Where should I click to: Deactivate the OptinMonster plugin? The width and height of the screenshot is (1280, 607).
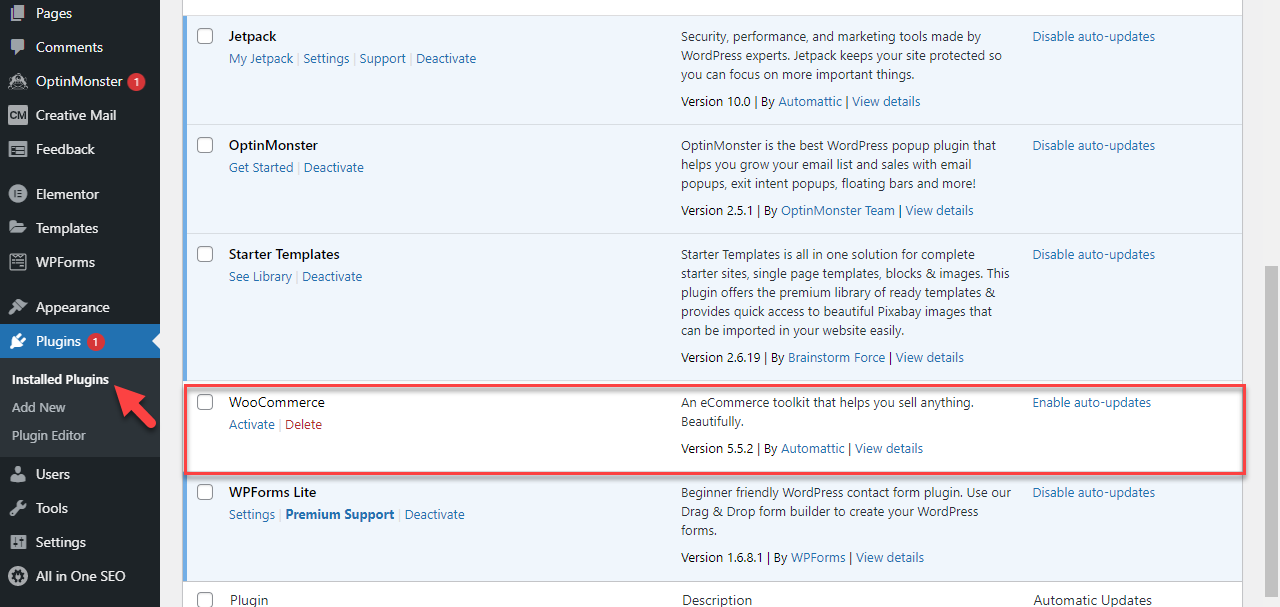coord(334,167)
